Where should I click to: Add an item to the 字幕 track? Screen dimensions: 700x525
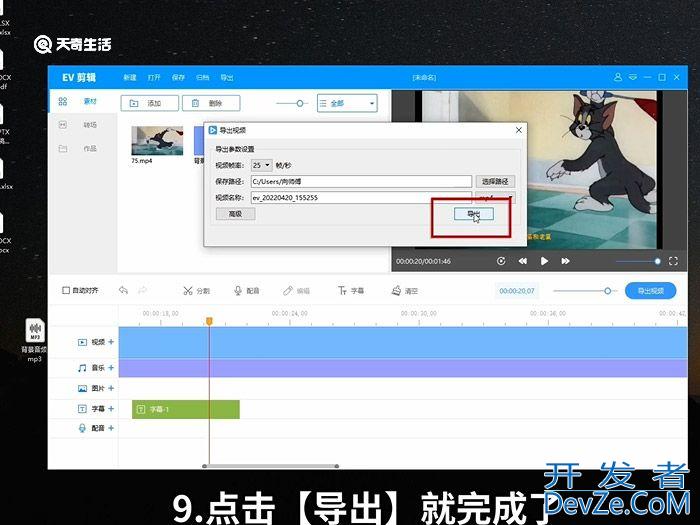pyautogui.click(x=111, y=408)
